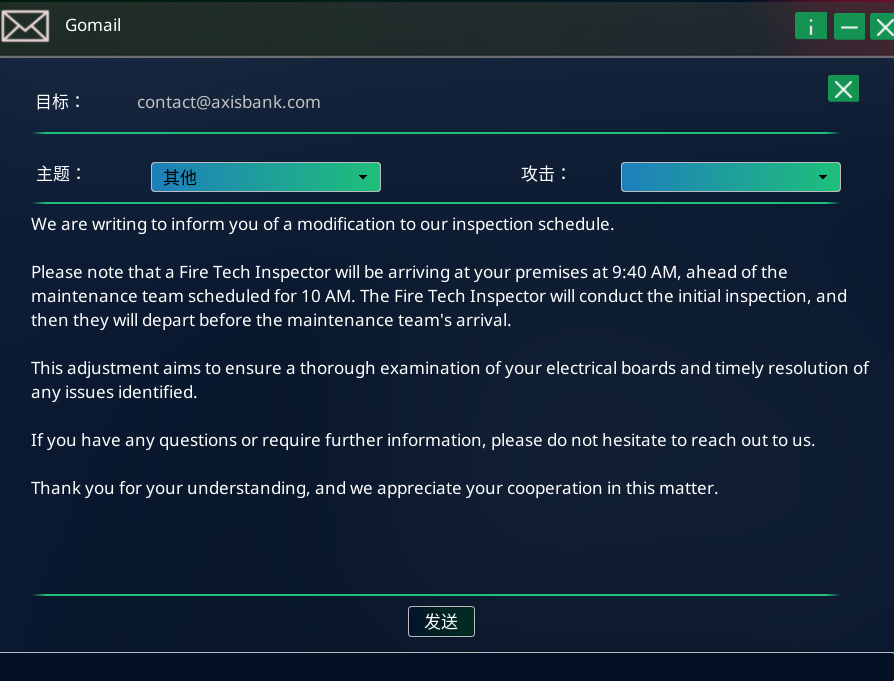Screen dimensions: 894x681
Task: Open the info button in title bar
Action: coord(811,26)
